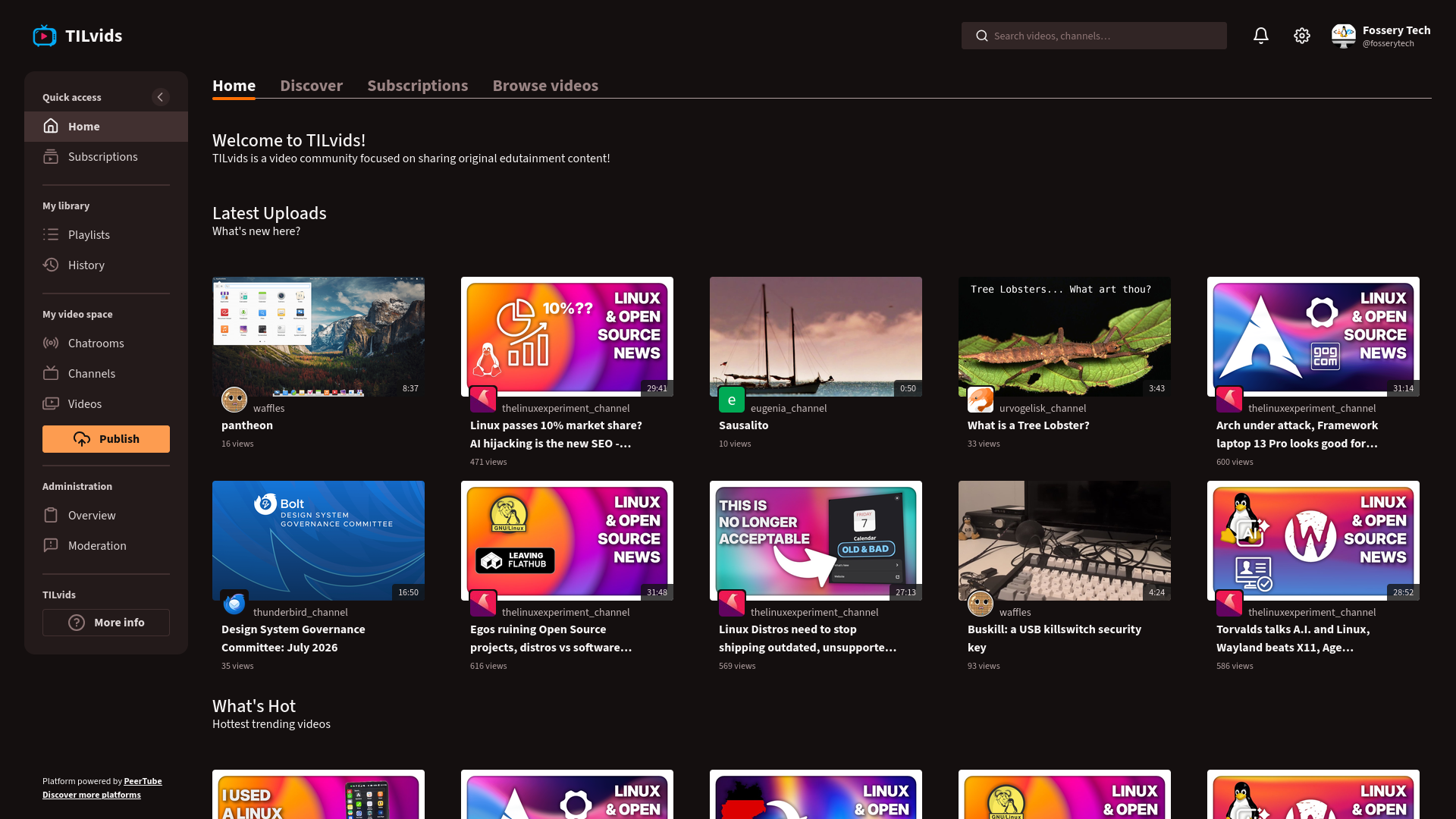
Task: Open the notifications bell
Action: coord(1260,36)
